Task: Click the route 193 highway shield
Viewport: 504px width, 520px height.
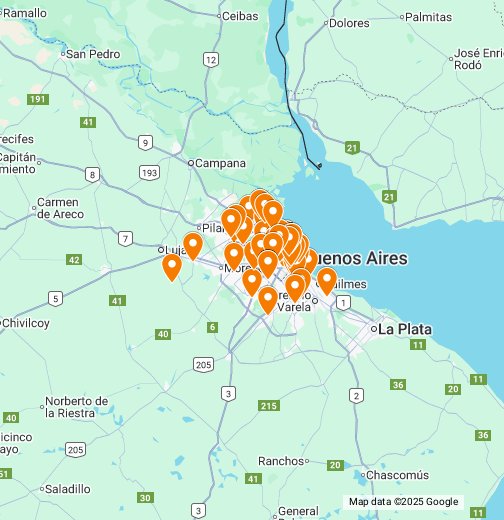Action: pyautogui.click(x=149, y=173)
